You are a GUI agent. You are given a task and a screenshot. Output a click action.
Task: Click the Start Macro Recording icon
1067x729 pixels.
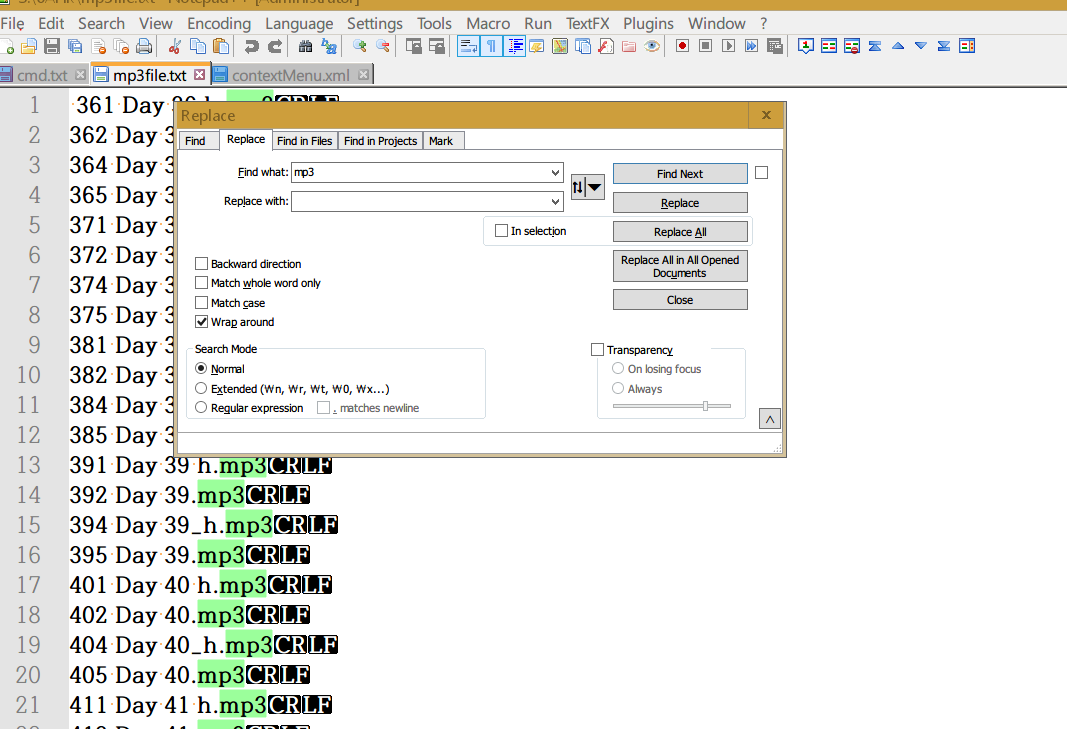(x=683, y=46)
